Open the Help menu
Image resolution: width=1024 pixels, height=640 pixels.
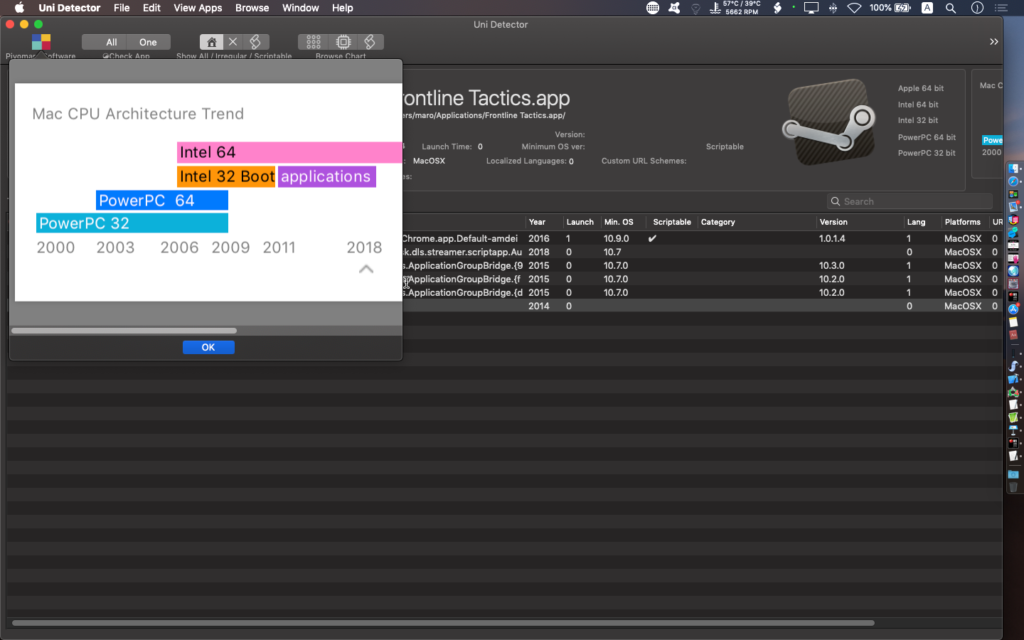[342, 8]
